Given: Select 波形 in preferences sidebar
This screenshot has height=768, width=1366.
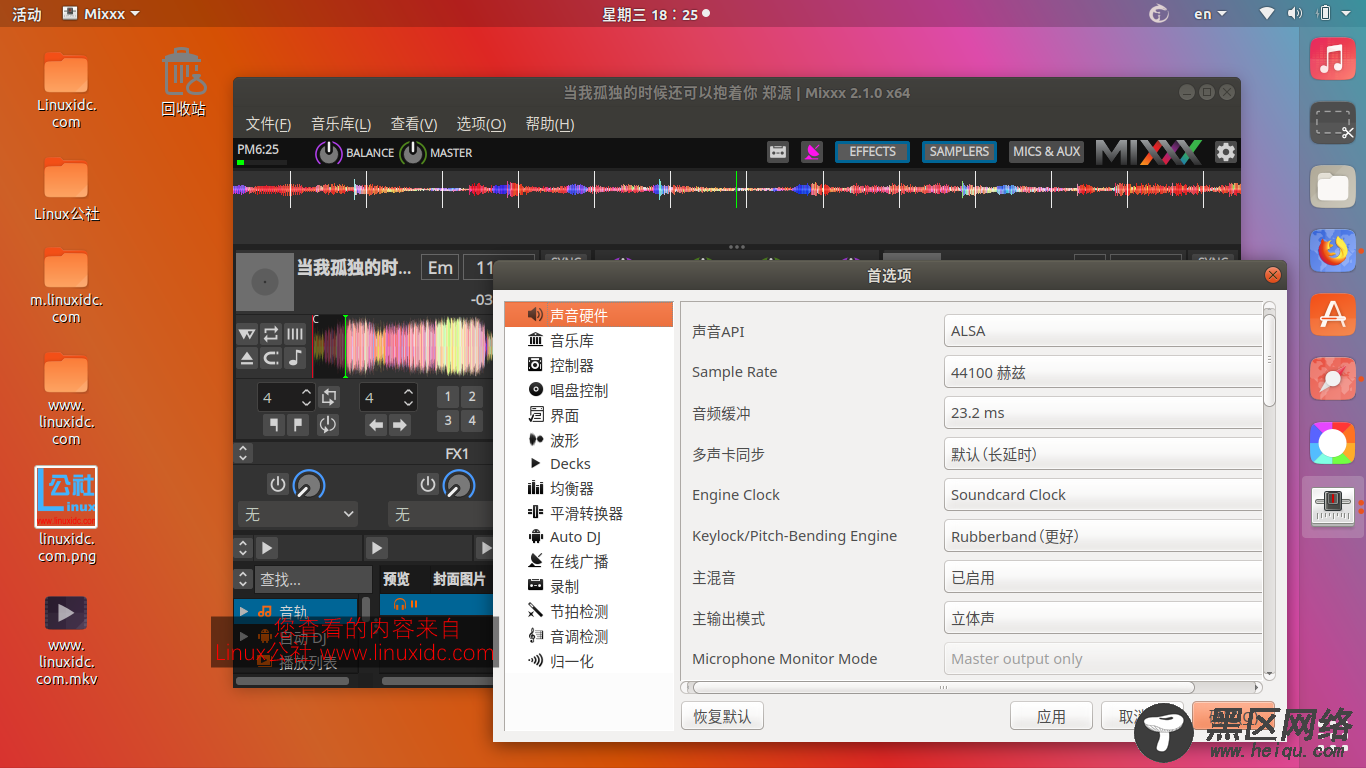Looking at the screenshot, I should 588,440.
